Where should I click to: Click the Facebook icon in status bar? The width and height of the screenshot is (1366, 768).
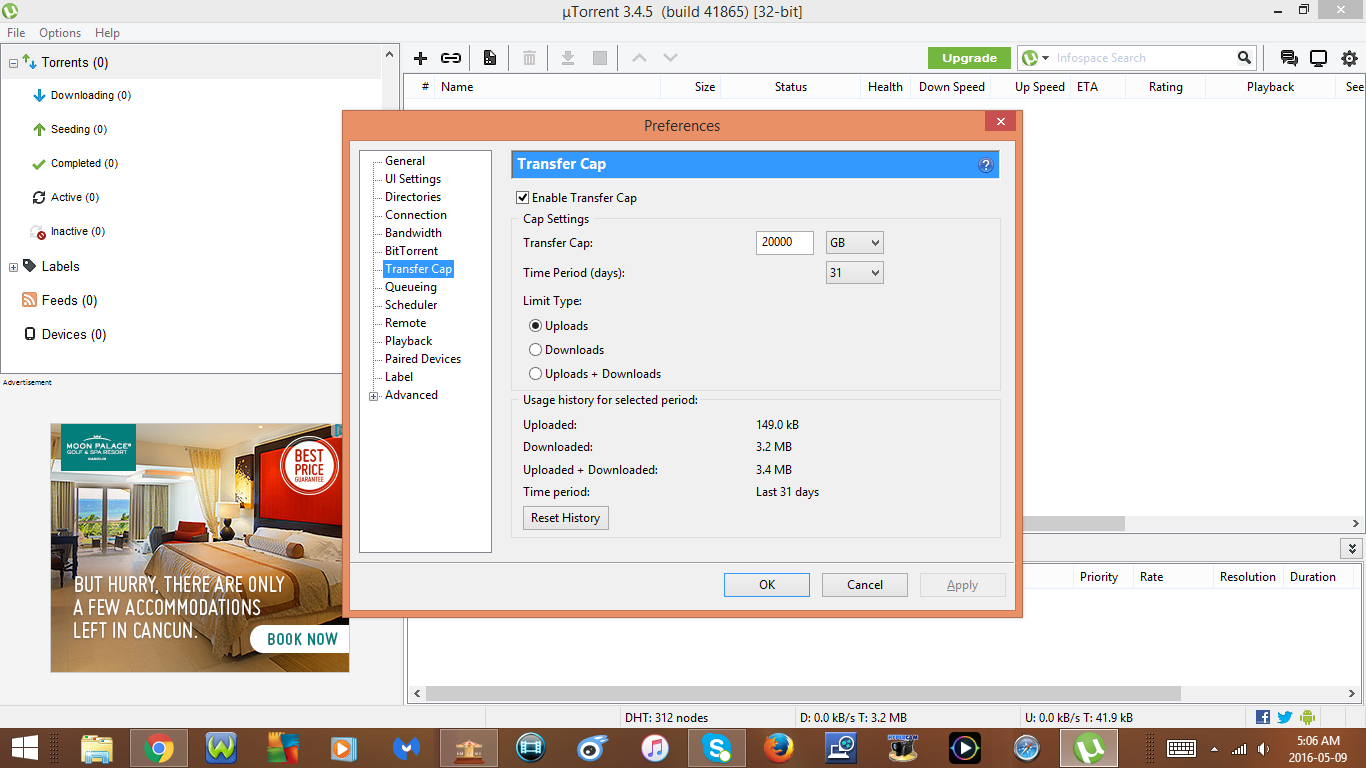tap(1263, 717)
